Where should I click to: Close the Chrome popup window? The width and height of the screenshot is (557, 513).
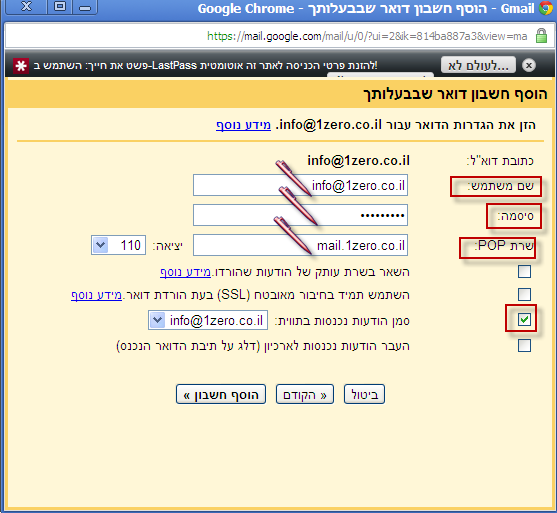tap(27, 7)
